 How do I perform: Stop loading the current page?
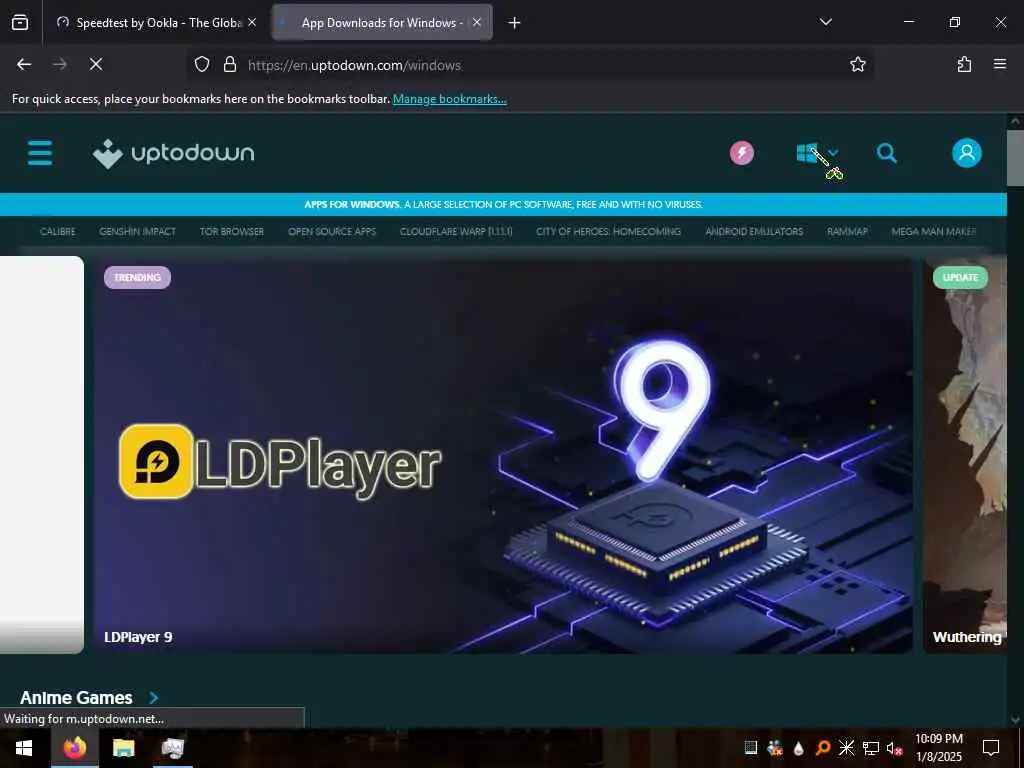(96, 64)
